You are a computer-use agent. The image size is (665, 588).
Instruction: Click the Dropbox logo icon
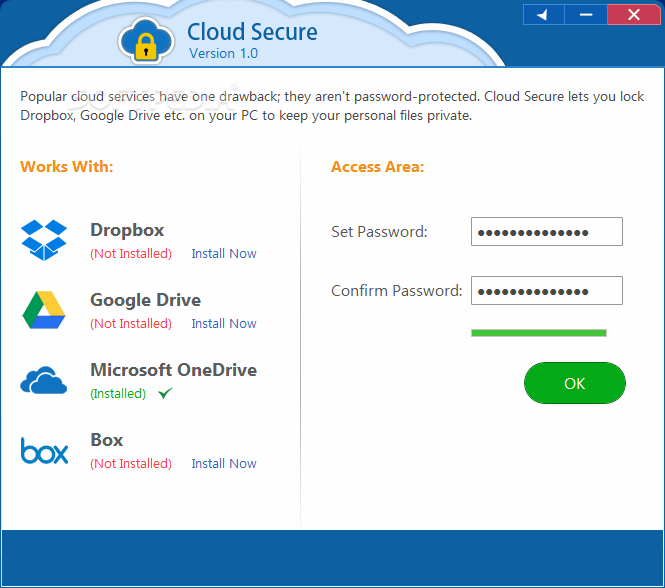(x=44, y=240)
